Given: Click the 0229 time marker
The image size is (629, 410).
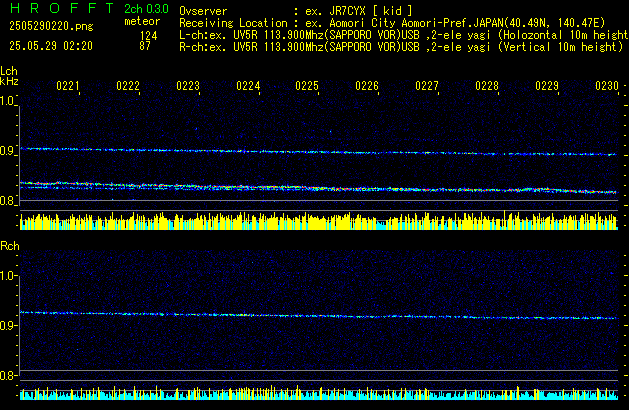Looking at the screenshot, I should click(x=547, y=86).
